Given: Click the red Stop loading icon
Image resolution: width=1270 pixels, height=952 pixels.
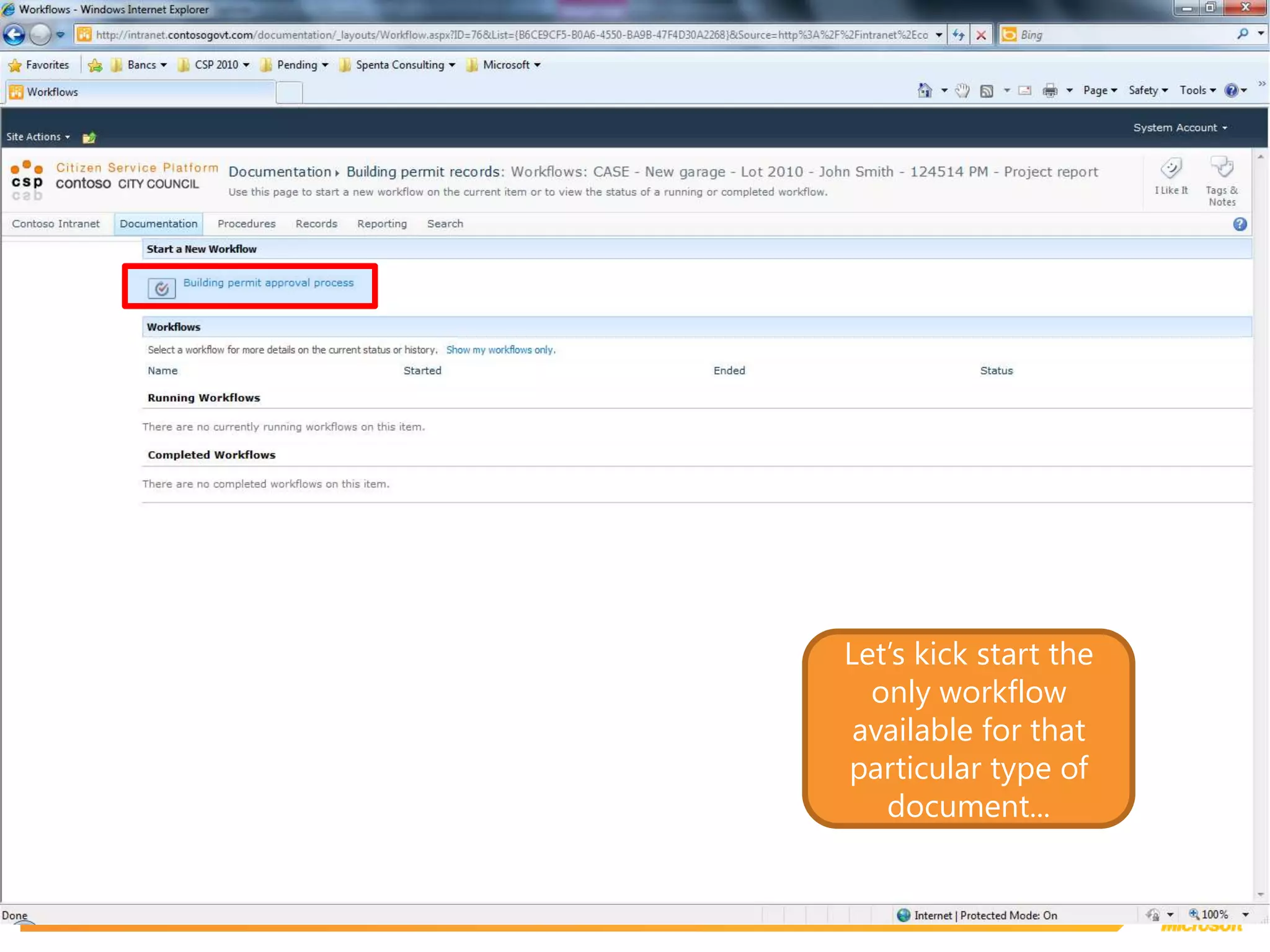Looking at the screenshot, I should click(981, 35).
